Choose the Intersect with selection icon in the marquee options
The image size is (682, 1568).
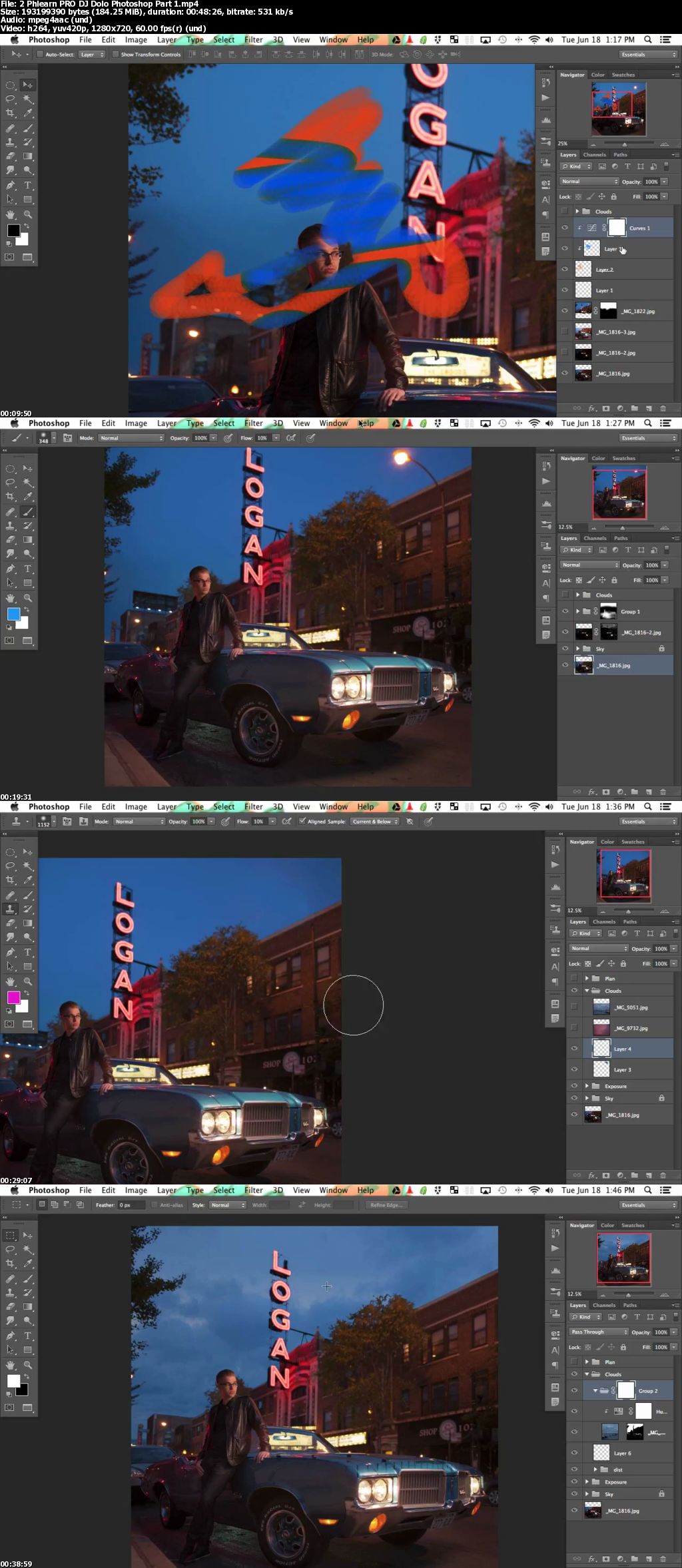[81, 1204]
